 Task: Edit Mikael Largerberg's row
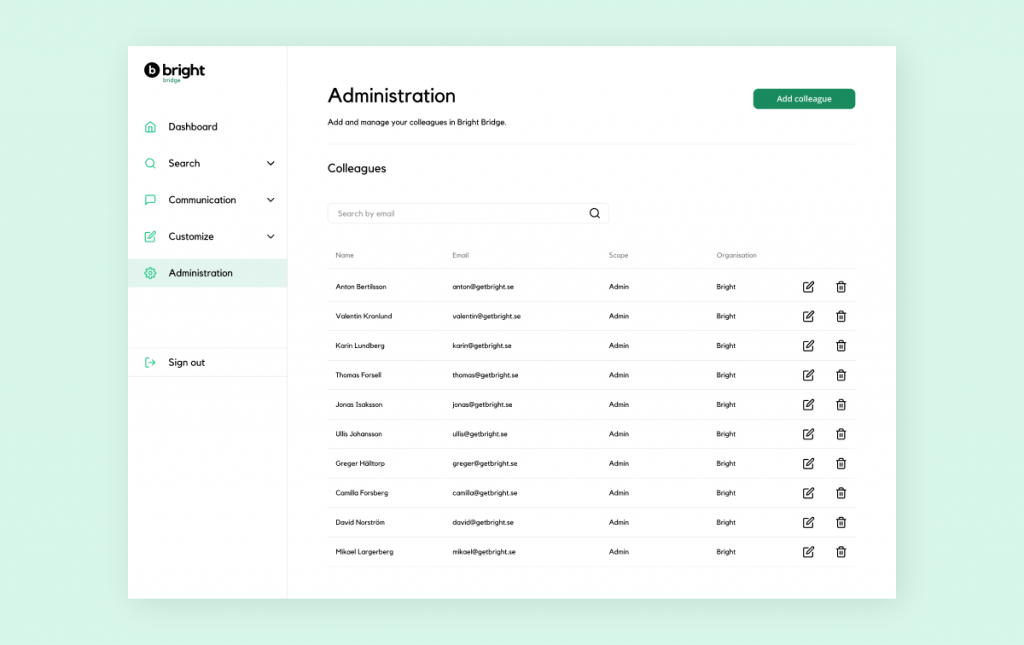(x=808, y=552)
